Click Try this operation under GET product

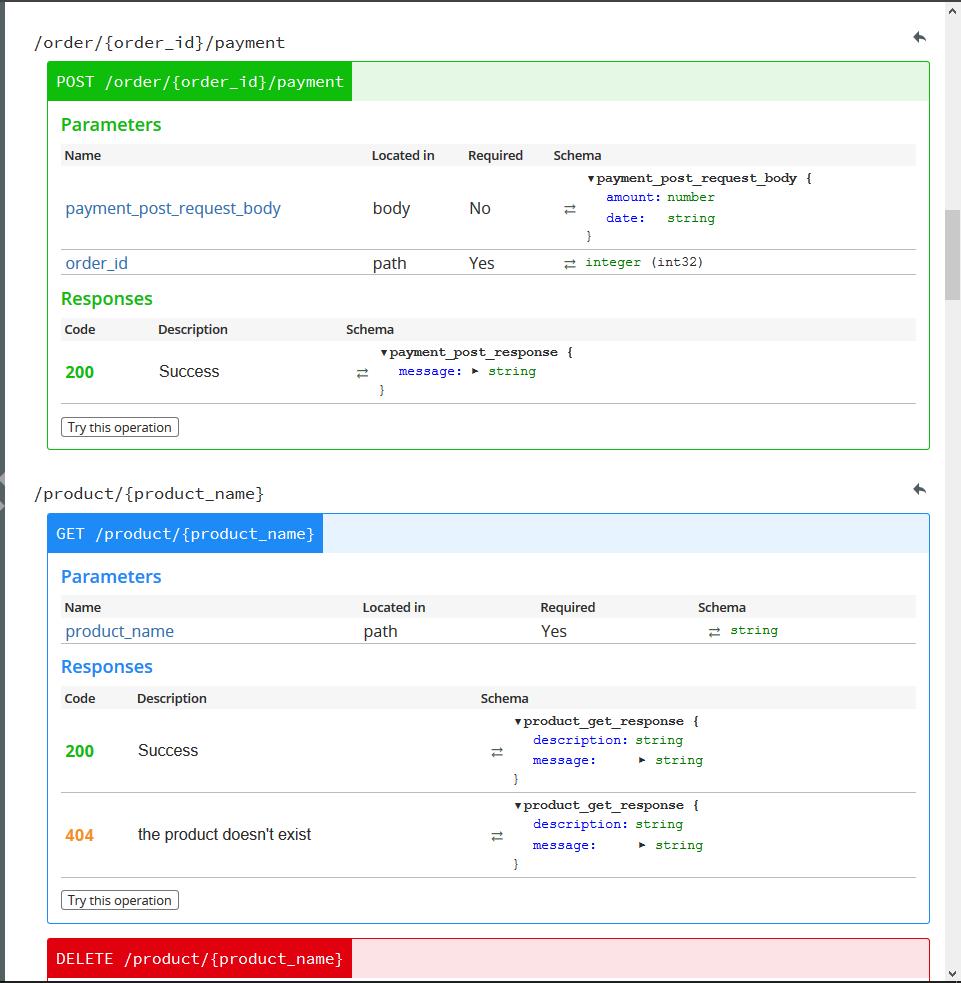120,900
